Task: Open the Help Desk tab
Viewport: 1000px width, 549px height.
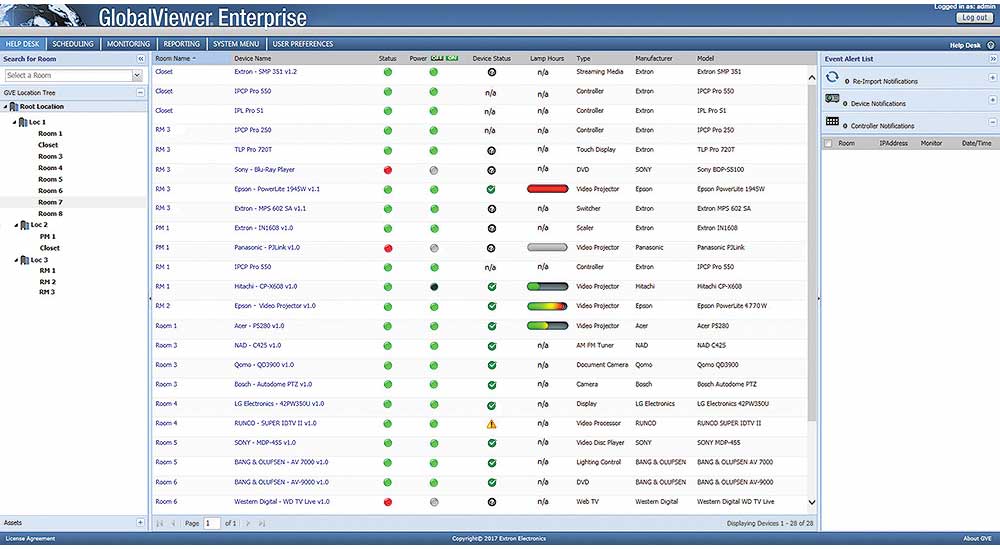Action: click(x=23, y=44)
